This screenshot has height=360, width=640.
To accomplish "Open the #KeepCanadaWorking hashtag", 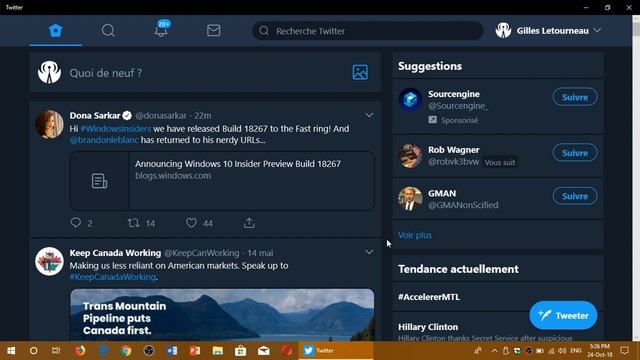I will click(113, 277).
